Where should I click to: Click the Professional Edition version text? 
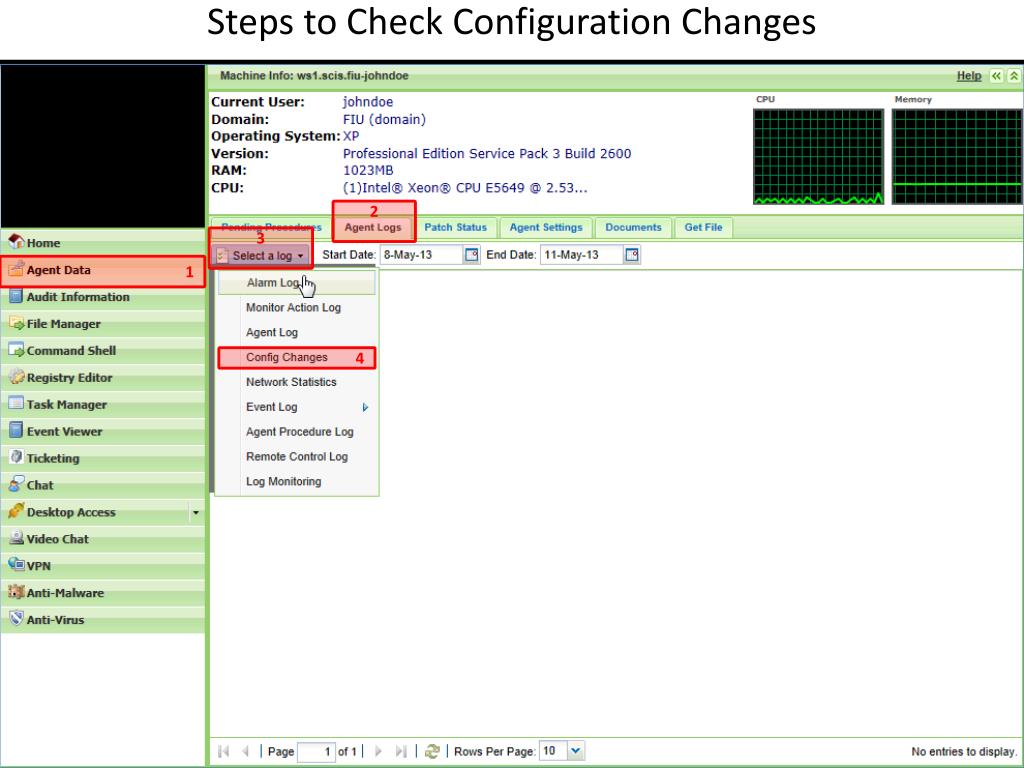tap(487, 153)
